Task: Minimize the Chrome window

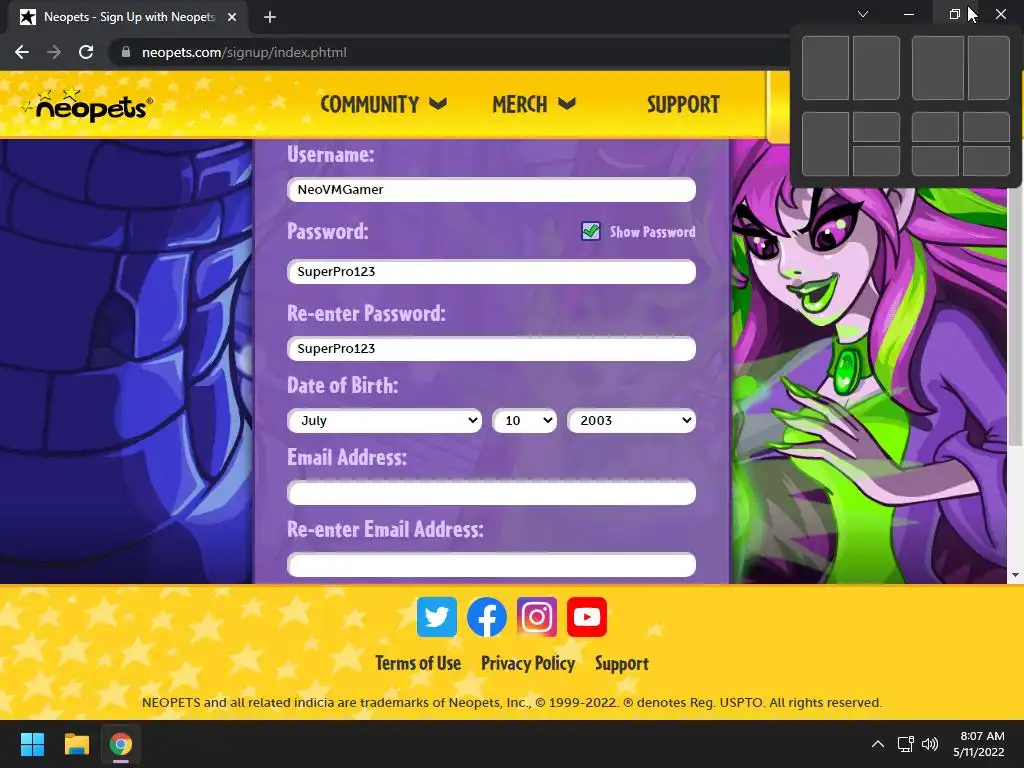Action: [908, 14]
